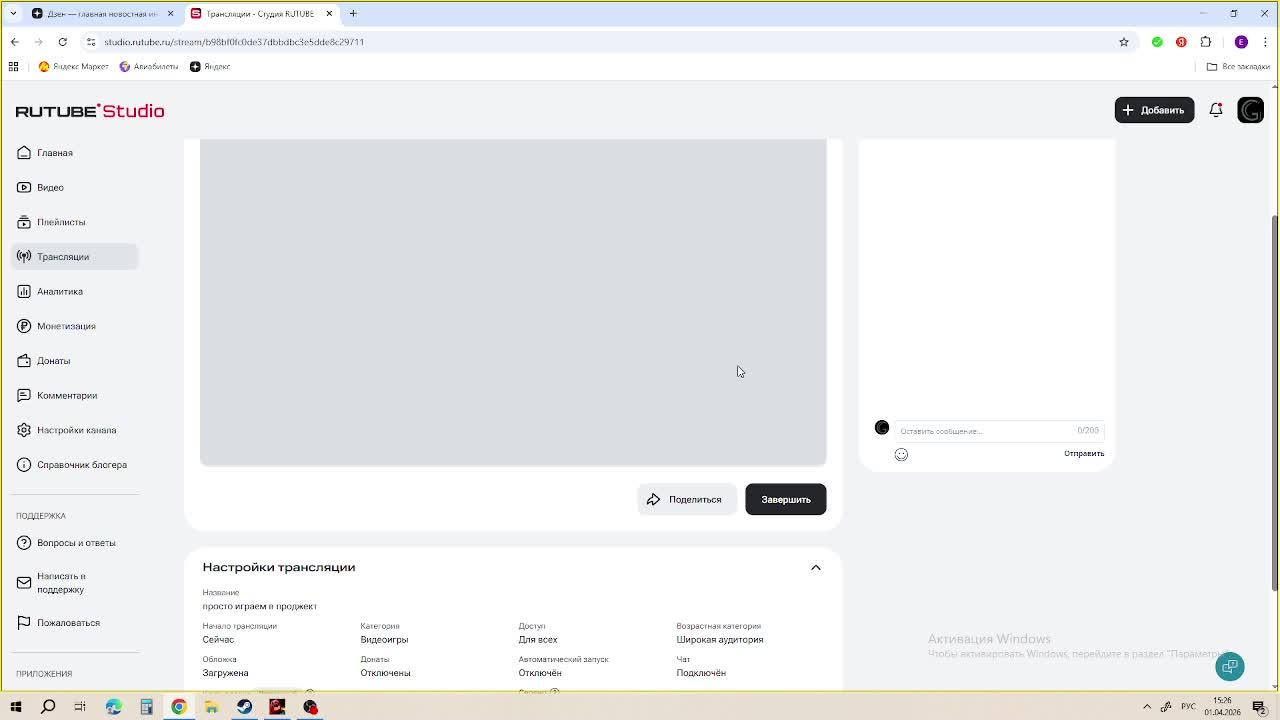Click the browser address bar
This screenshot has width=1280, height=720.
pos(600,42)
